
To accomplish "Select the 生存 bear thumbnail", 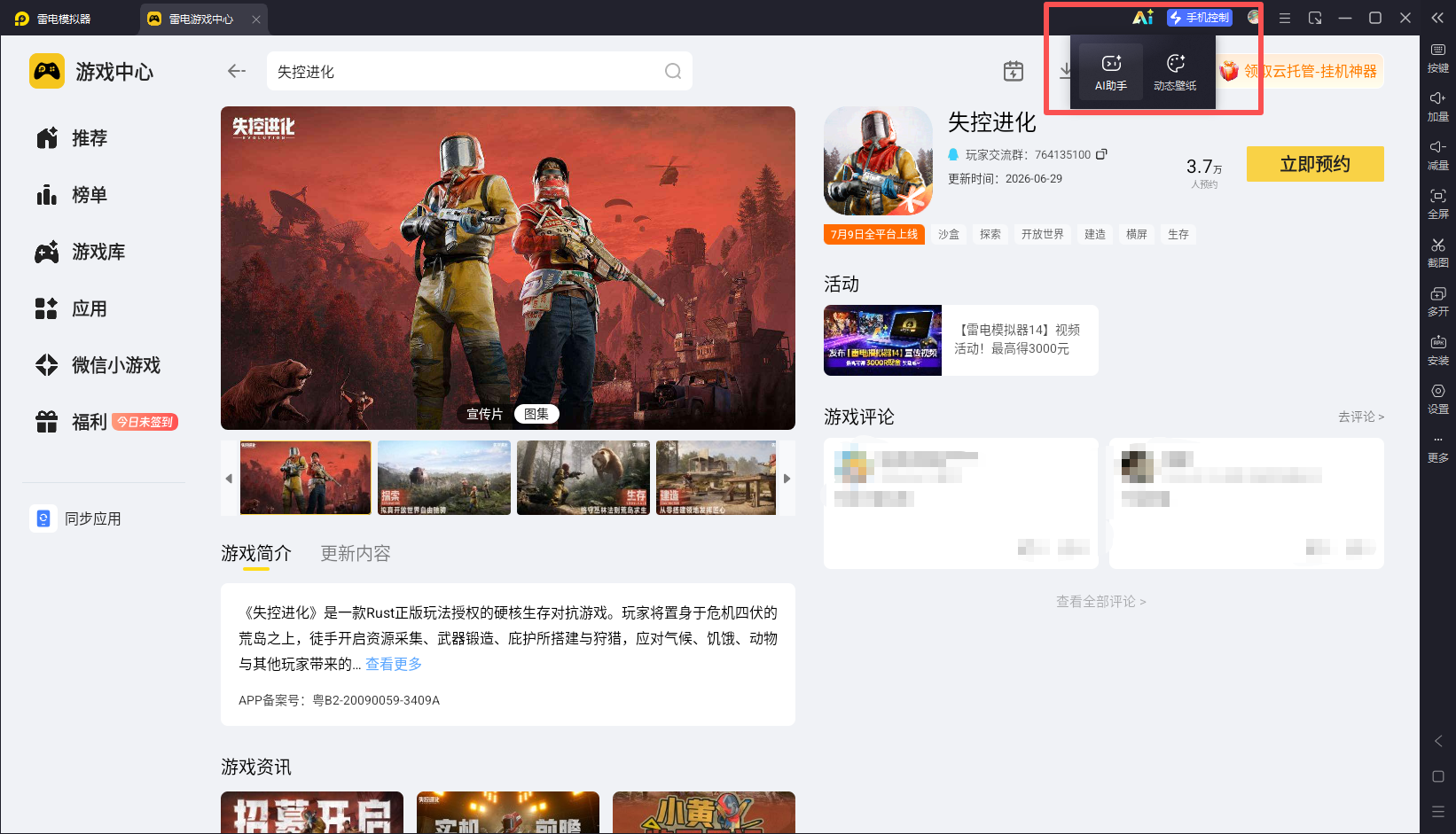I will pos(583,478).
